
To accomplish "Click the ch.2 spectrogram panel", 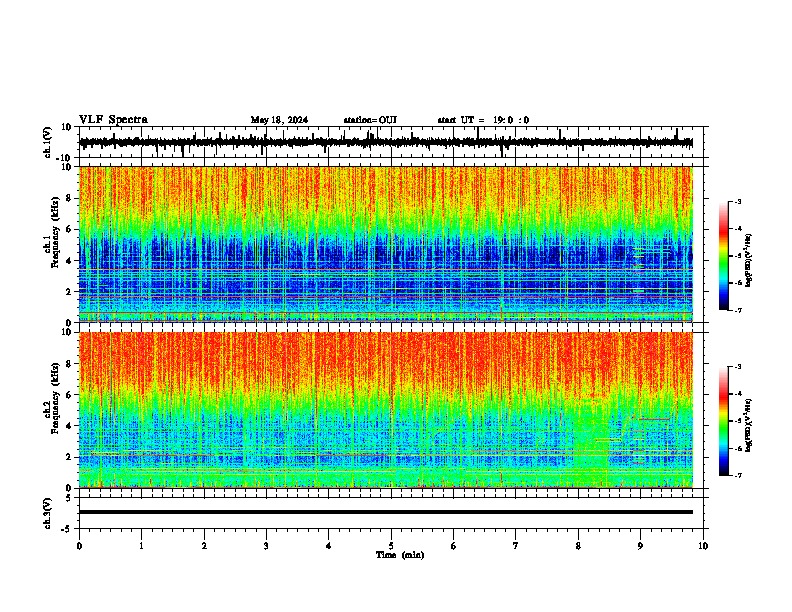I will [x=386, y=410].
